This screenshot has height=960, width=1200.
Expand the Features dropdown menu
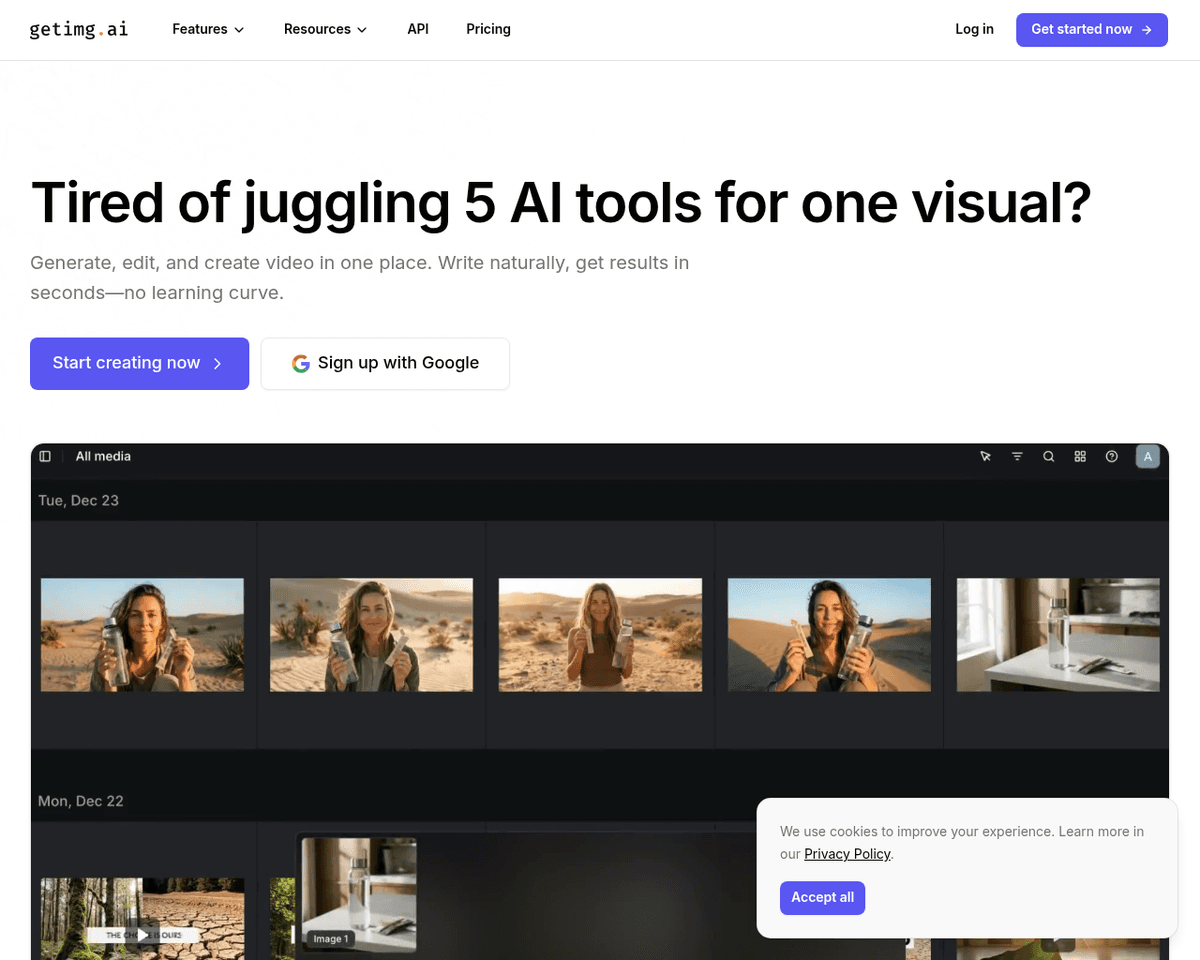(x=208, y=29)
